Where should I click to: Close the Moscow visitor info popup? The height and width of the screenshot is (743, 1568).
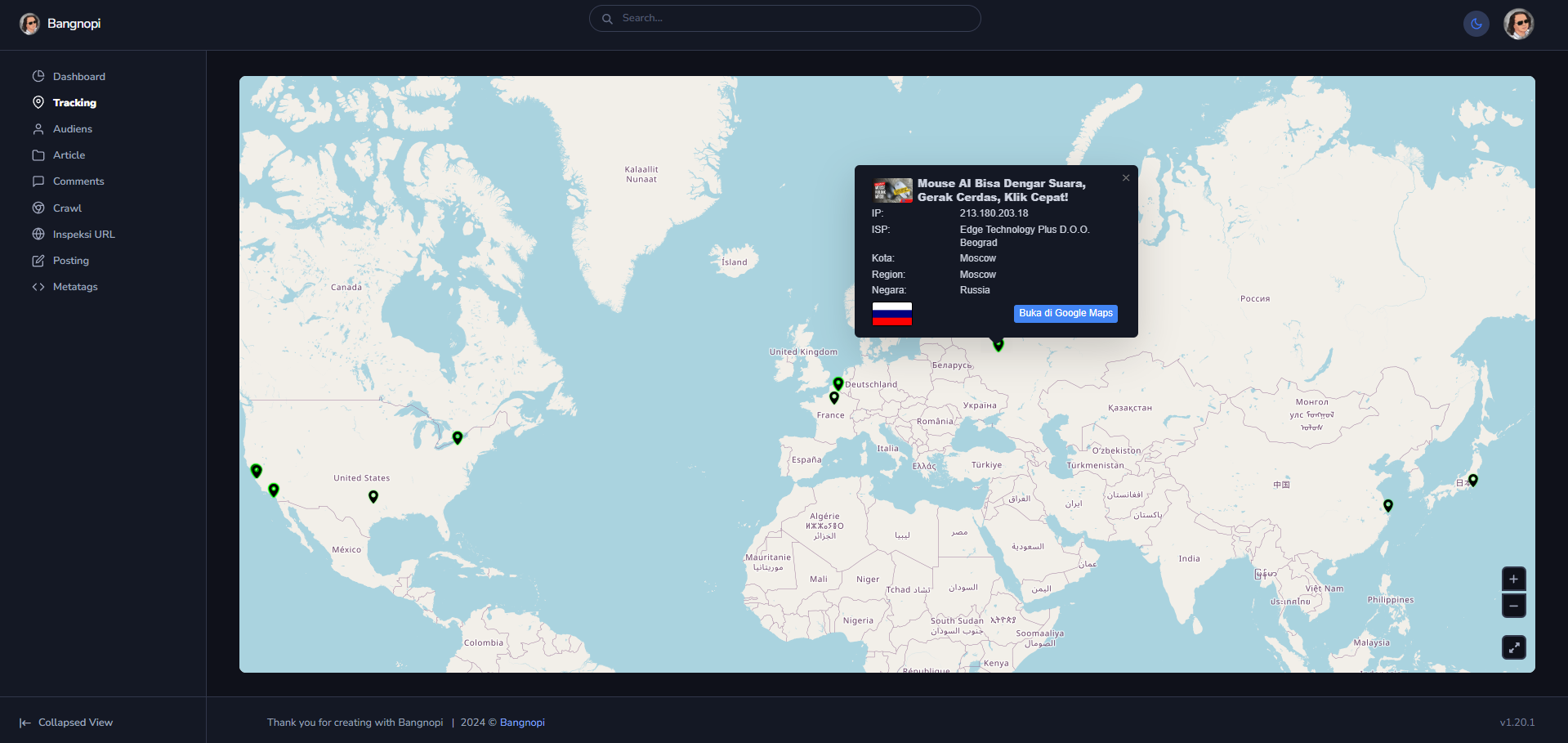click(1126, 178)
